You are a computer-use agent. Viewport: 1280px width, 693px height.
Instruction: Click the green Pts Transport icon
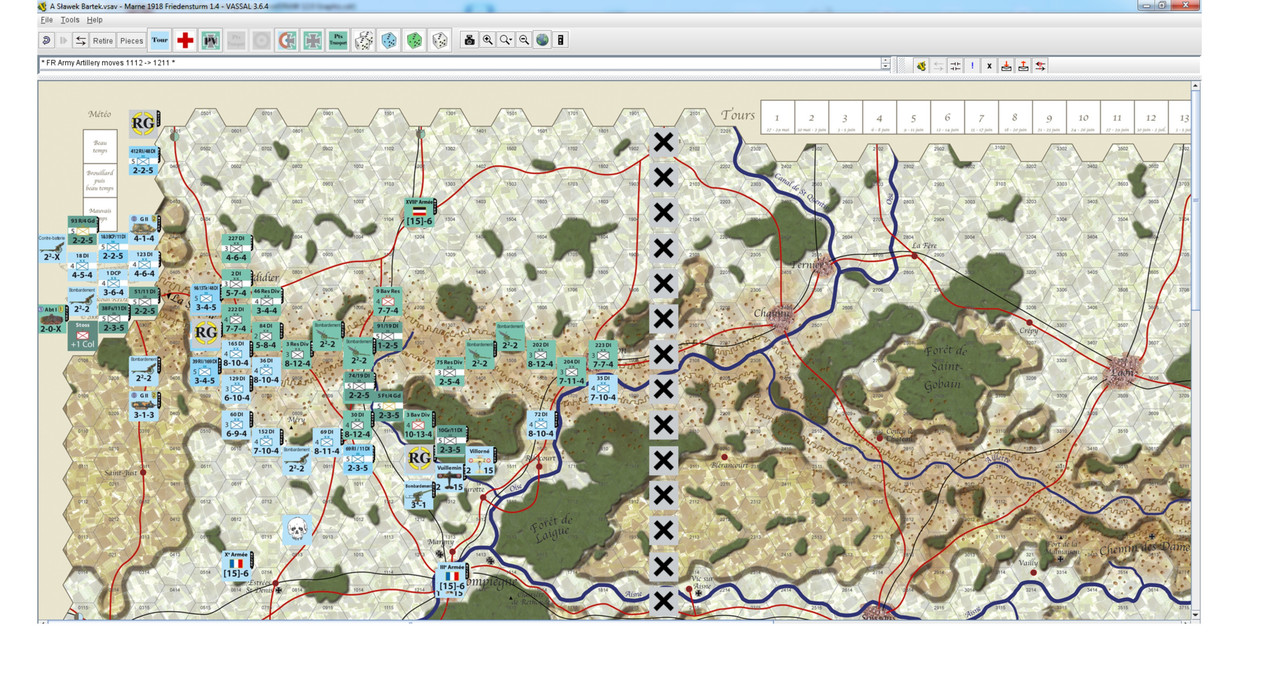tap(338, 40)
